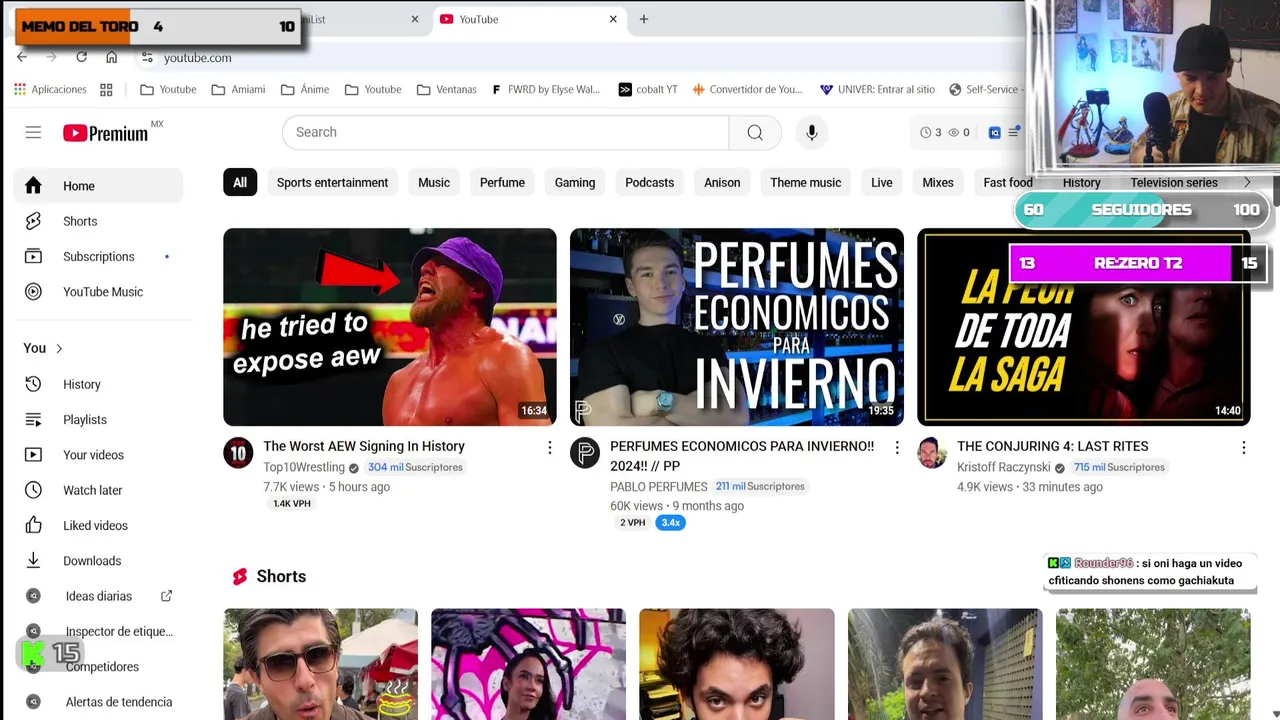Open Watch later in the sidebar
Viewport: 1280px width, 720px height.
[x=98, y=490]
